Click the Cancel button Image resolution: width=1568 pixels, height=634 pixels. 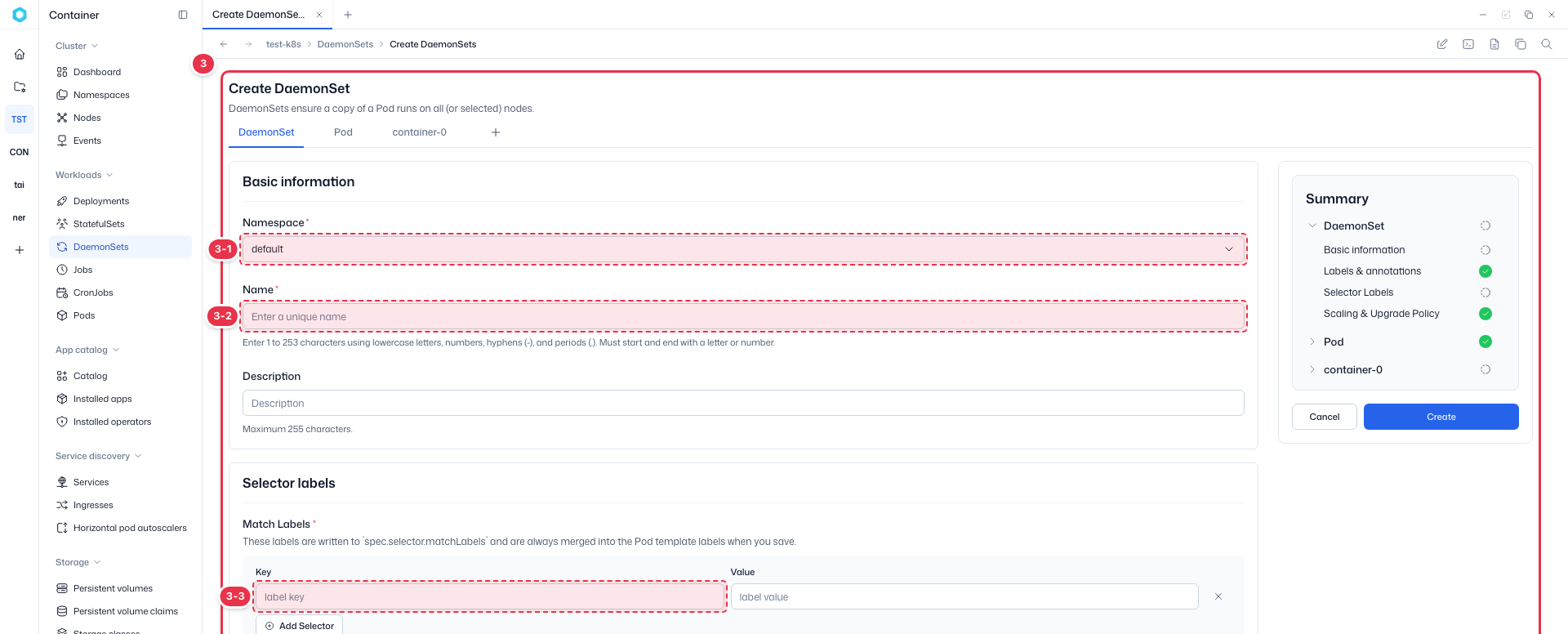point(1325,417)
